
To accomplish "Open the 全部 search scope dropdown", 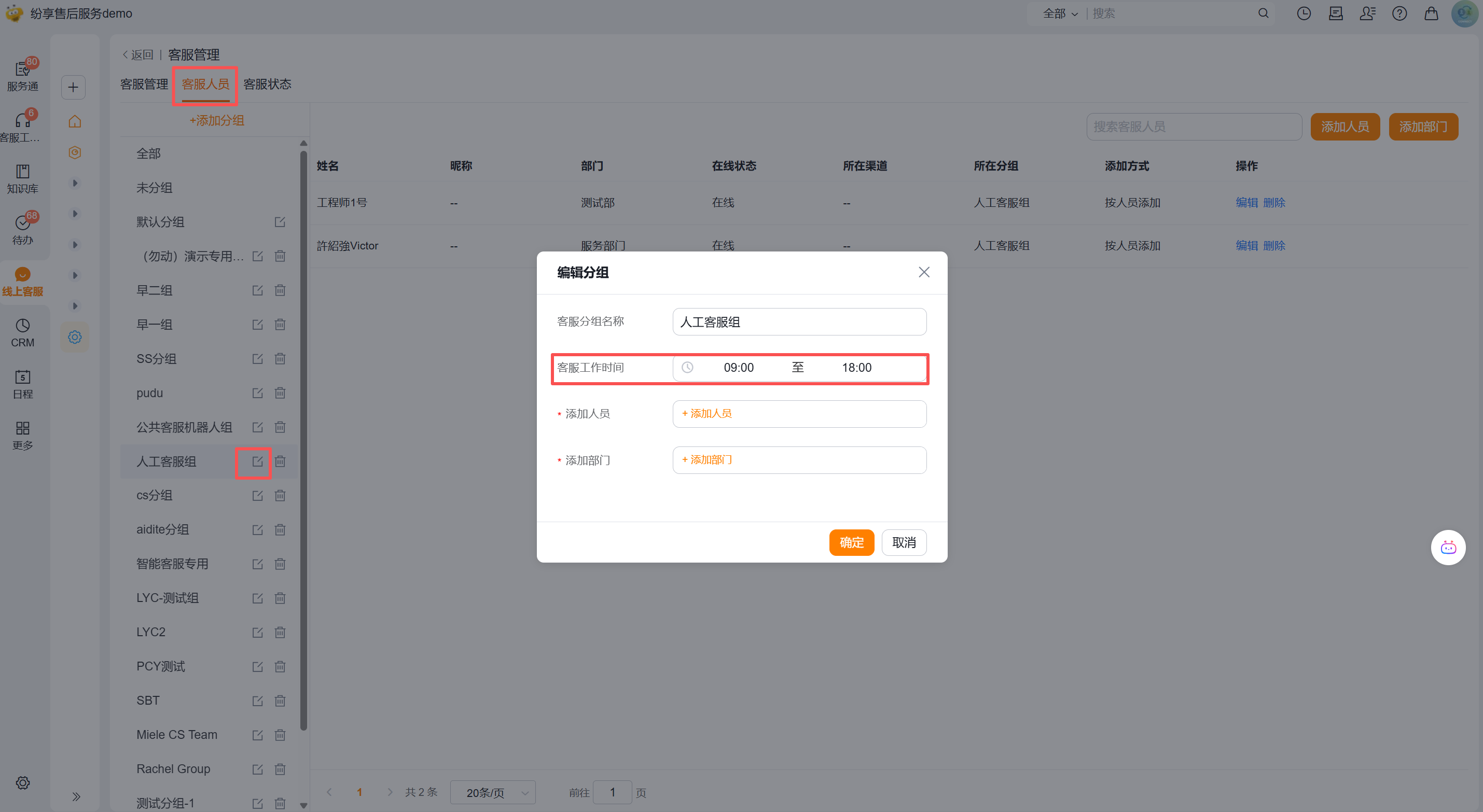I will click(x=1060, y=13).
